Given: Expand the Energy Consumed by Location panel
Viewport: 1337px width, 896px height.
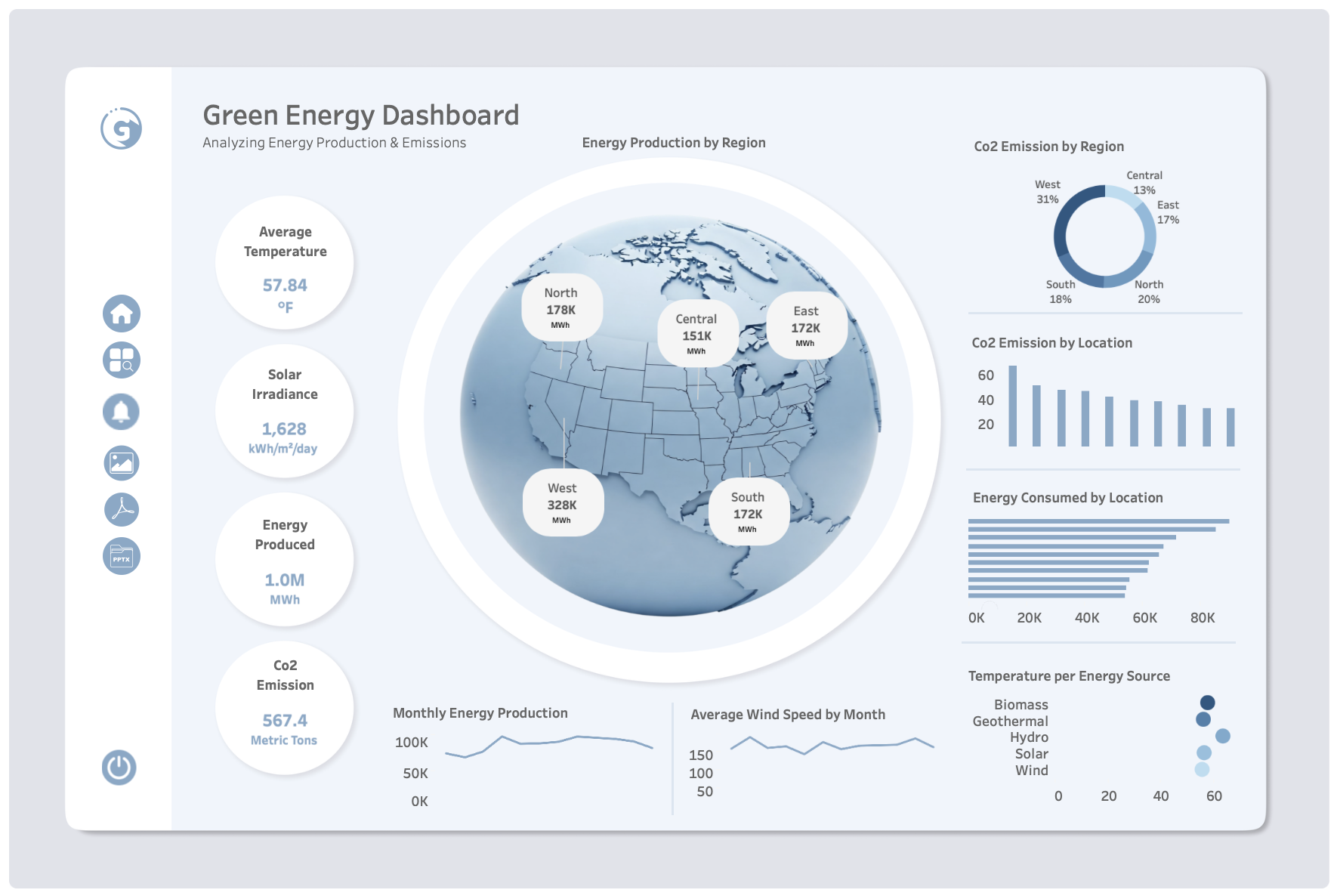Looking at the screenshot, I should [1067, 498].
